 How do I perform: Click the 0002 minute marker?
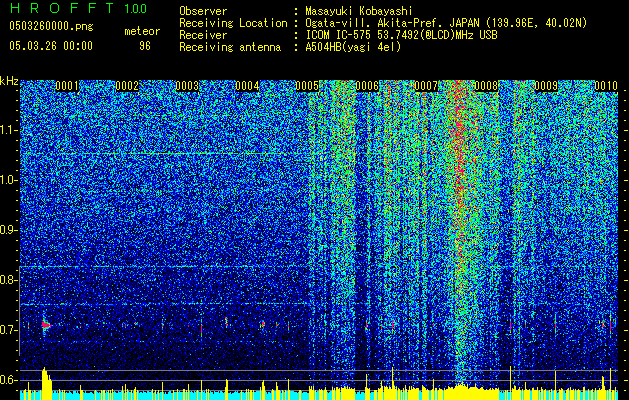(127, 86)
